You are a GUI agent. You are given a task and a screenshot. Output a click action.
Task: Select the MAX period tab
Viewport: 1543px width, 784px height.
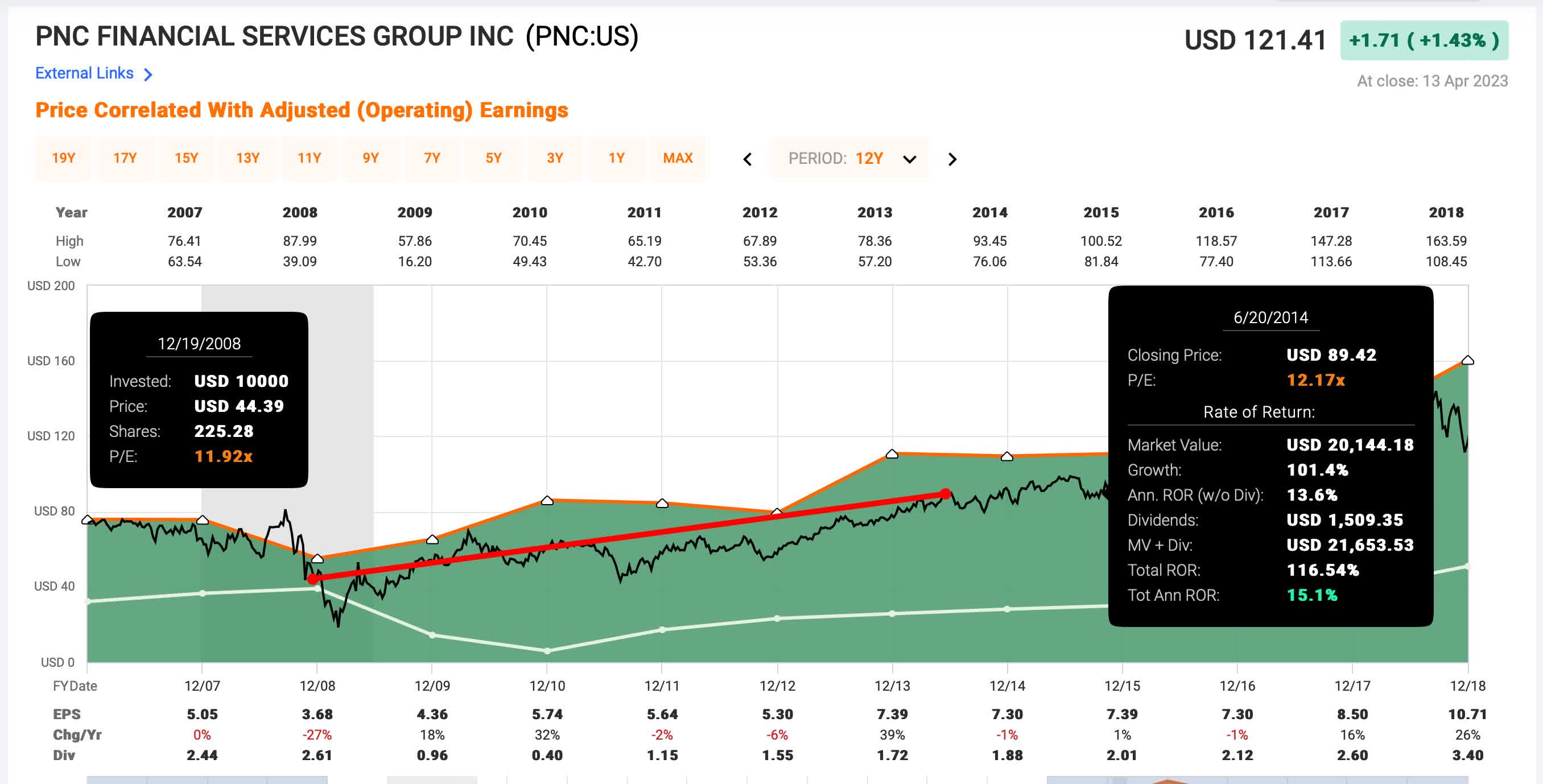pos(678,158)
